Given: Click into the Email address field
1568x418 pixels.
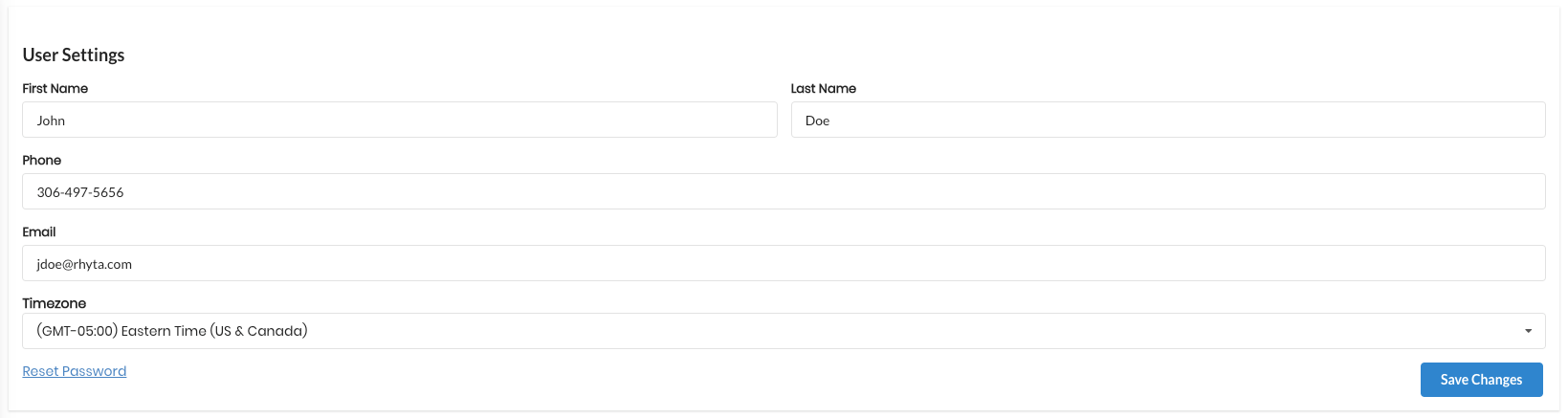Looking at the screenshot, I should point(784,263).
